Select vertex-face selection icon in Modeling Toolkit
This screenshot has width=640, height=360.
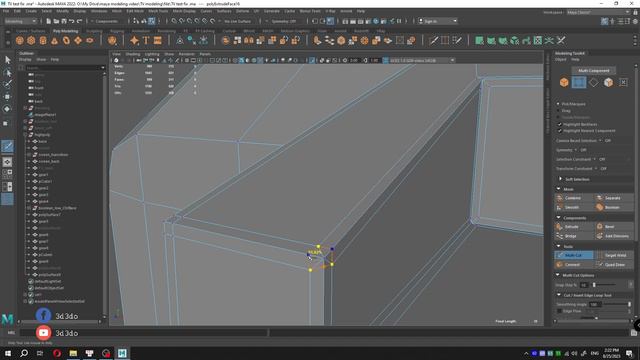pos(578,82)
